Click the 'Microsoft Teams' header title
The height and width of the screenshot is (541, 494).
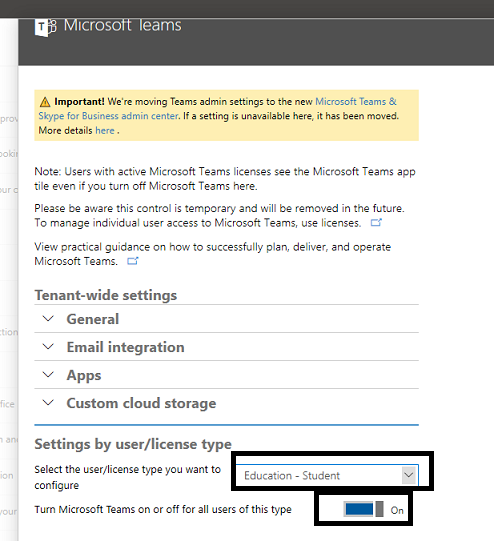122,26
